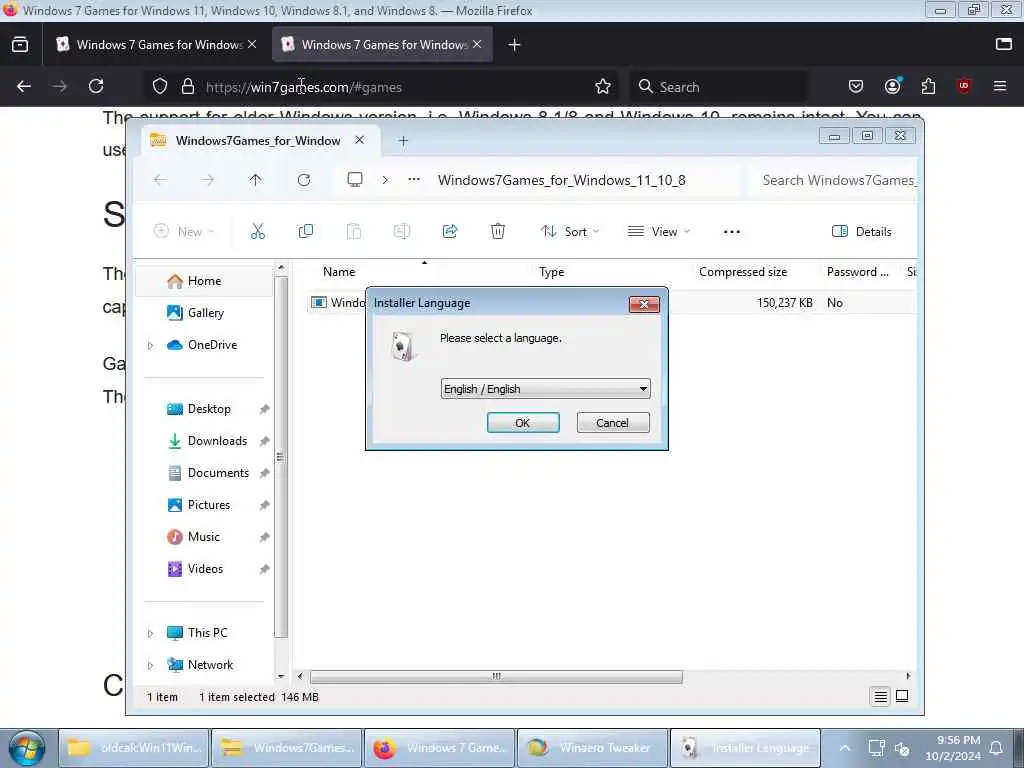Open the See more ellipsis in Explorer toolbar

point(732,231)
